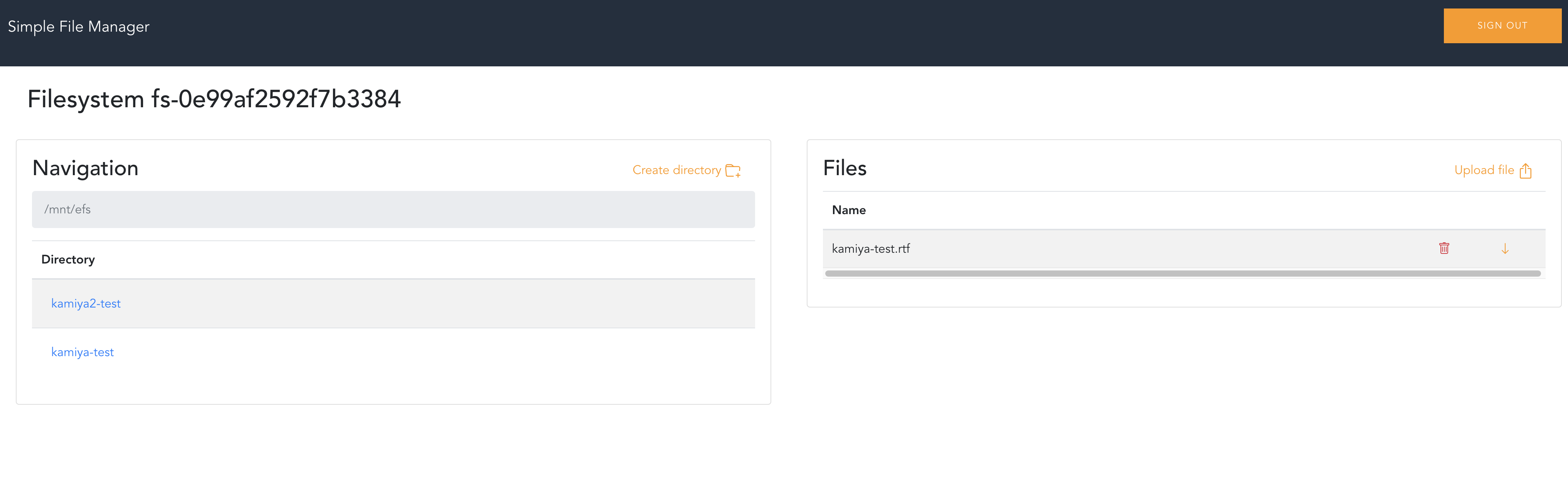Image resolution: width=1568 pixels, height=490 pixels.
Task: Start a file upload from the Files panel
Action: coord(1484,171)
